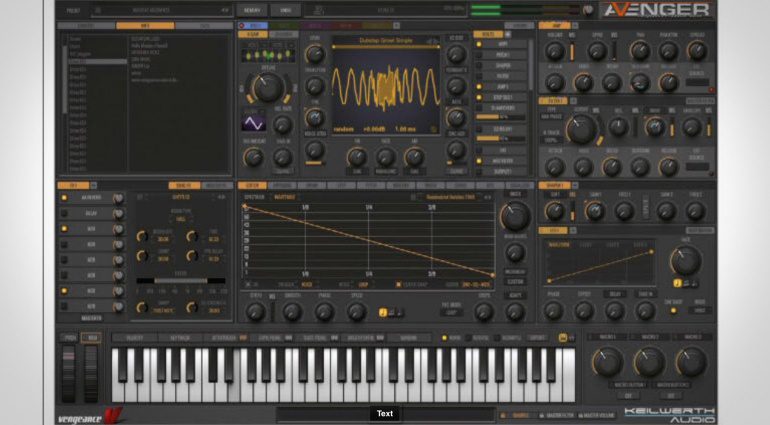Click the yellow lock icon above keyboard
The width and height of the screenshot is (770, 425).
tap(563, 337)
